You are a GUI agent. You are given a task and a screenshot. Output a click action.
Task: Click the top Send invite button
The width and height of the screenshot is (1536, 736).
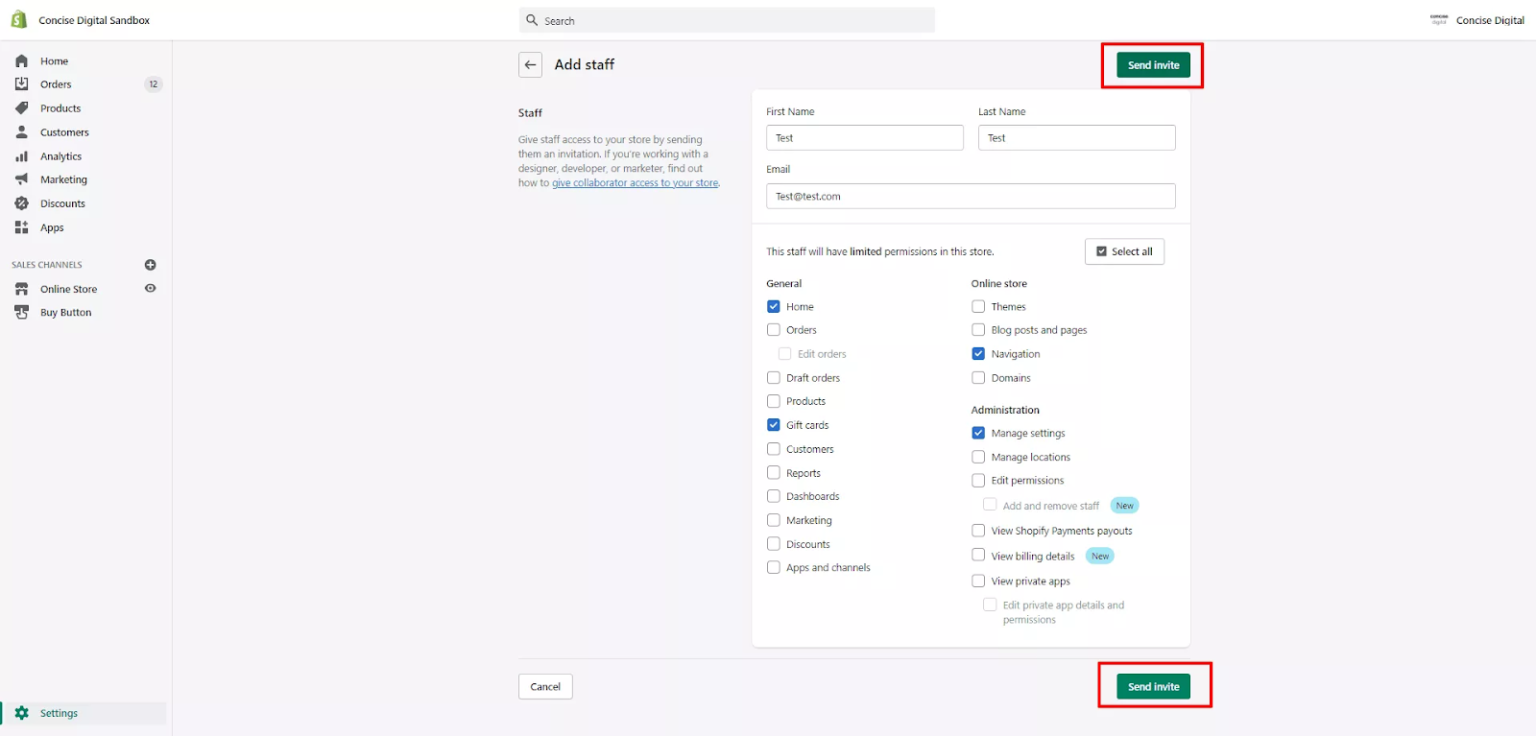1152,64
